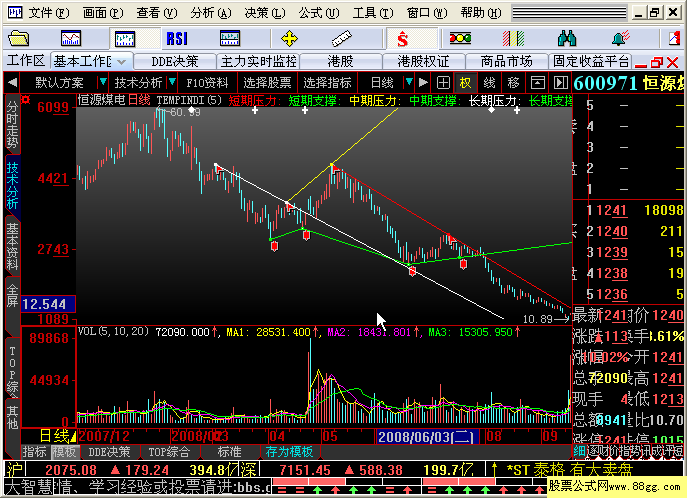687x498 pixels.
Task: Select the 标准 bottom tab
Action: pyautogui.click(x=229, y=452)
